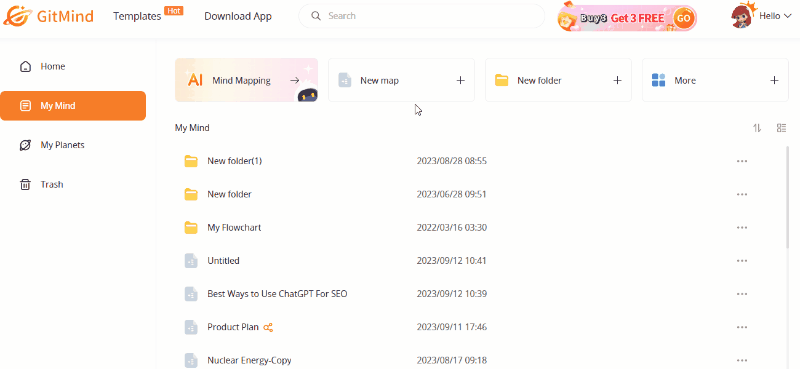This screenshot has width=800, height=369.
Task: Open options for New folder row
Action: pos(742,194)
